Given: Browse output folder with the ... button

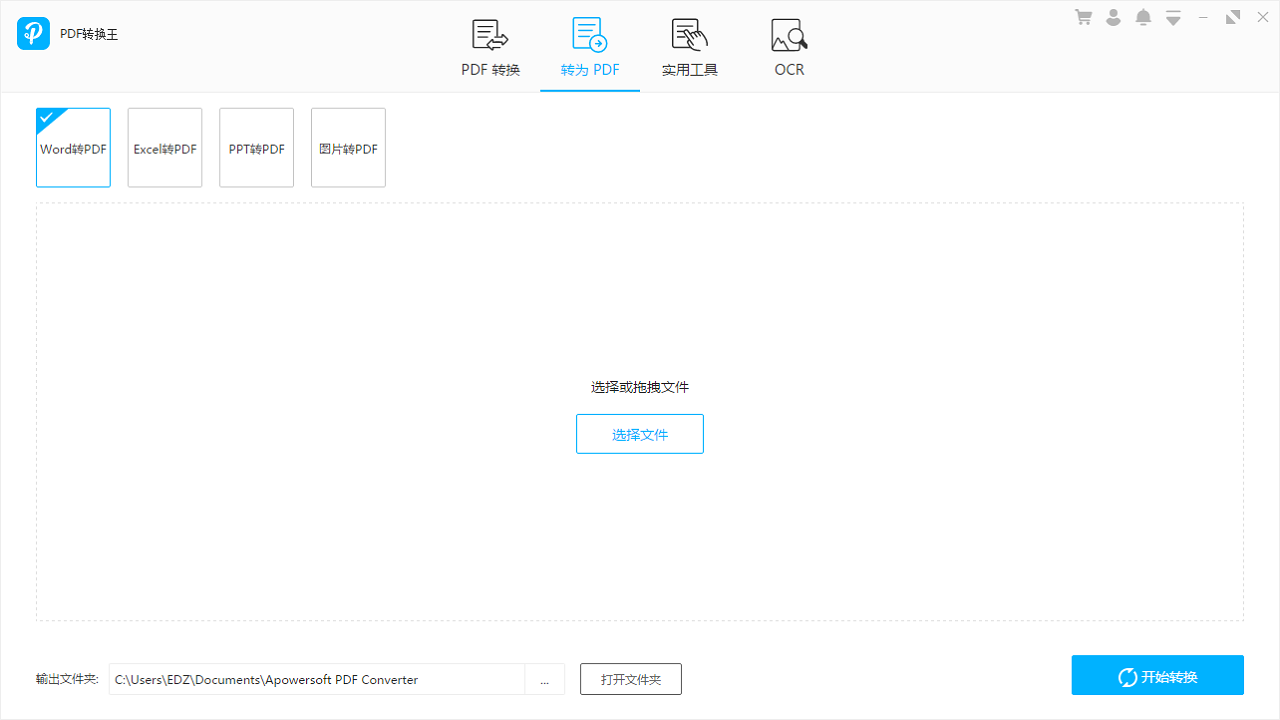Looking at the screenshot, I should [x=545, y=678].
